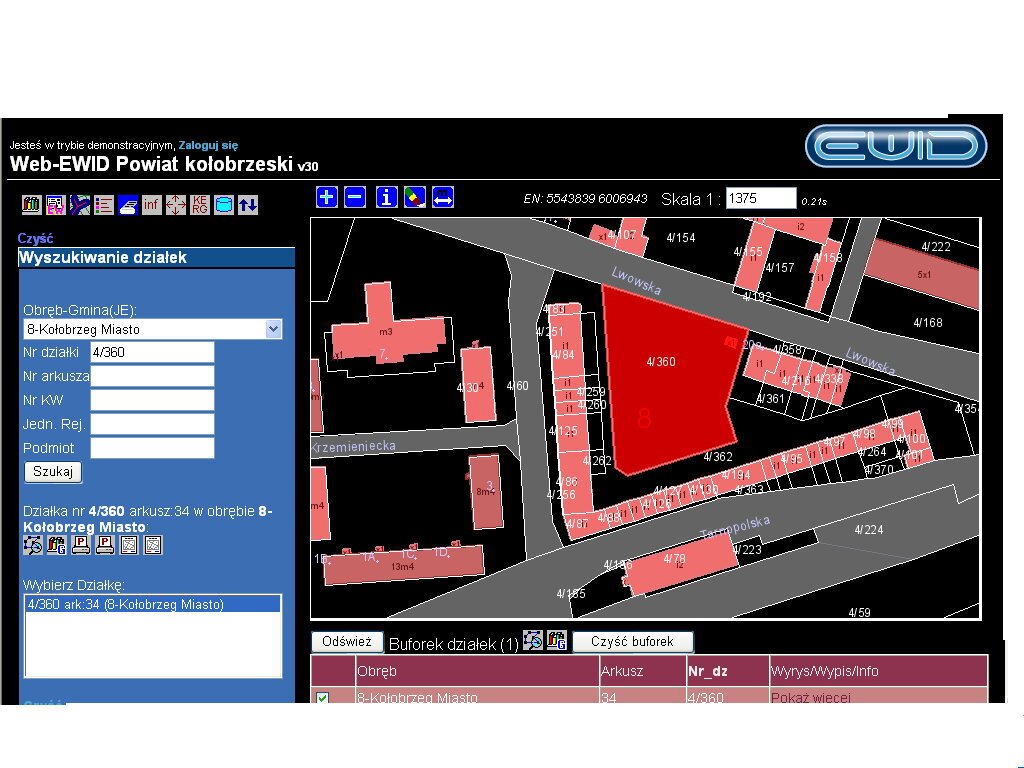The height and width of the screenshot is (768, 1024).
Task: Click the EWID logo
Action: [896, 146]
